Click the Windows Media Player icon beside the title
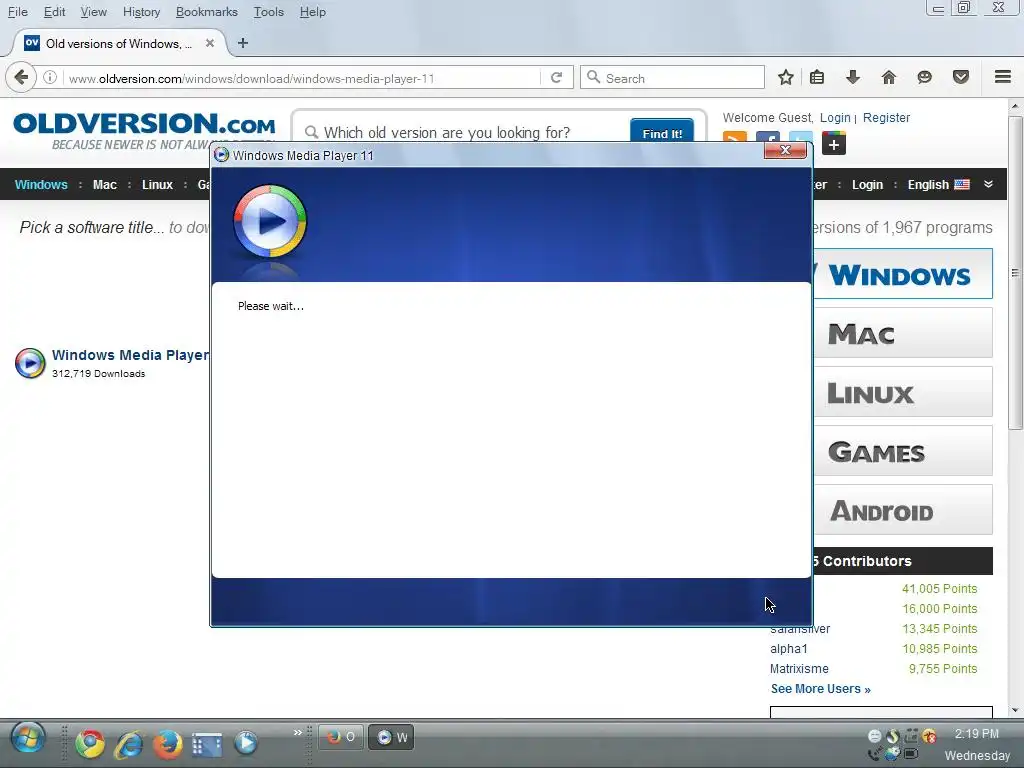1024x768 pixels. (x=30, y=363)
